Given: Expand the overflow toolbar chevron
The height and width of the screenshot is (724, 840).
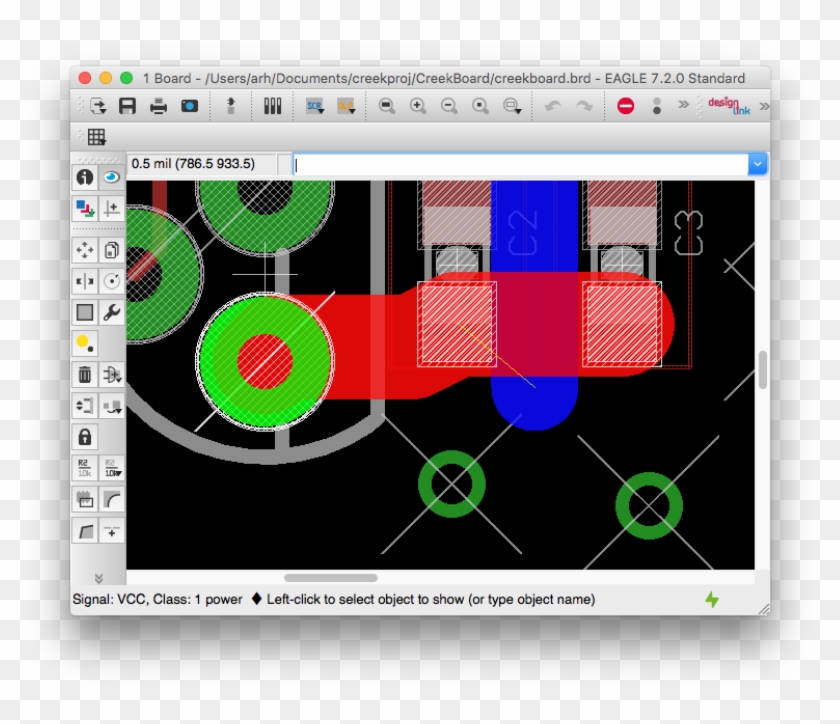Looking at the screenshot, I should click(686, 105).
